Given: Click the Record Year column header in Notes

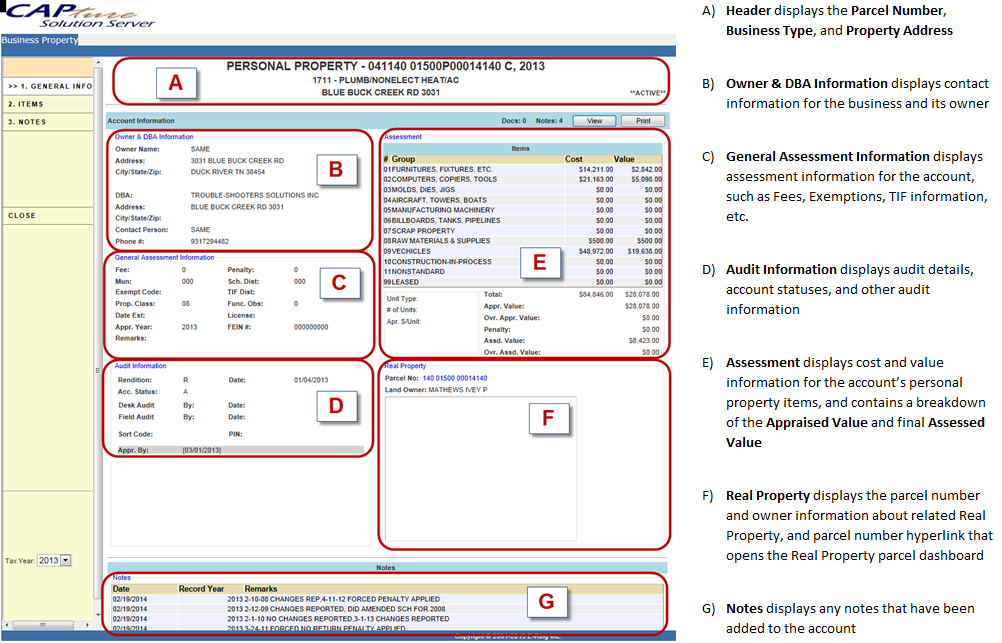Looking at the screenshot, I should click(201, 589).
